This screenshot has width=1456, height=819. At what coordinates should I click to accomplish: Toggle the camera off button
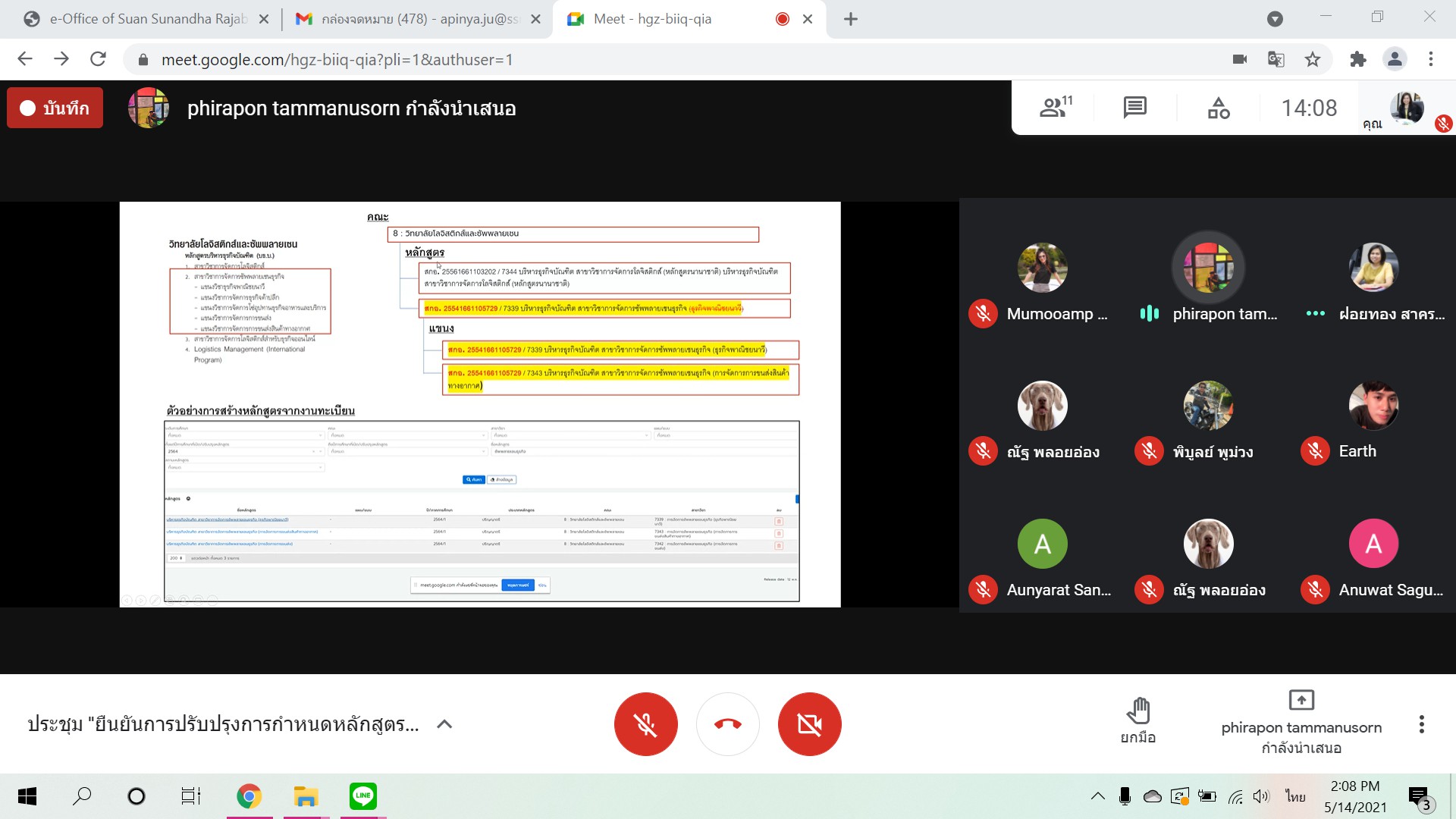click(x=809, y=724)
